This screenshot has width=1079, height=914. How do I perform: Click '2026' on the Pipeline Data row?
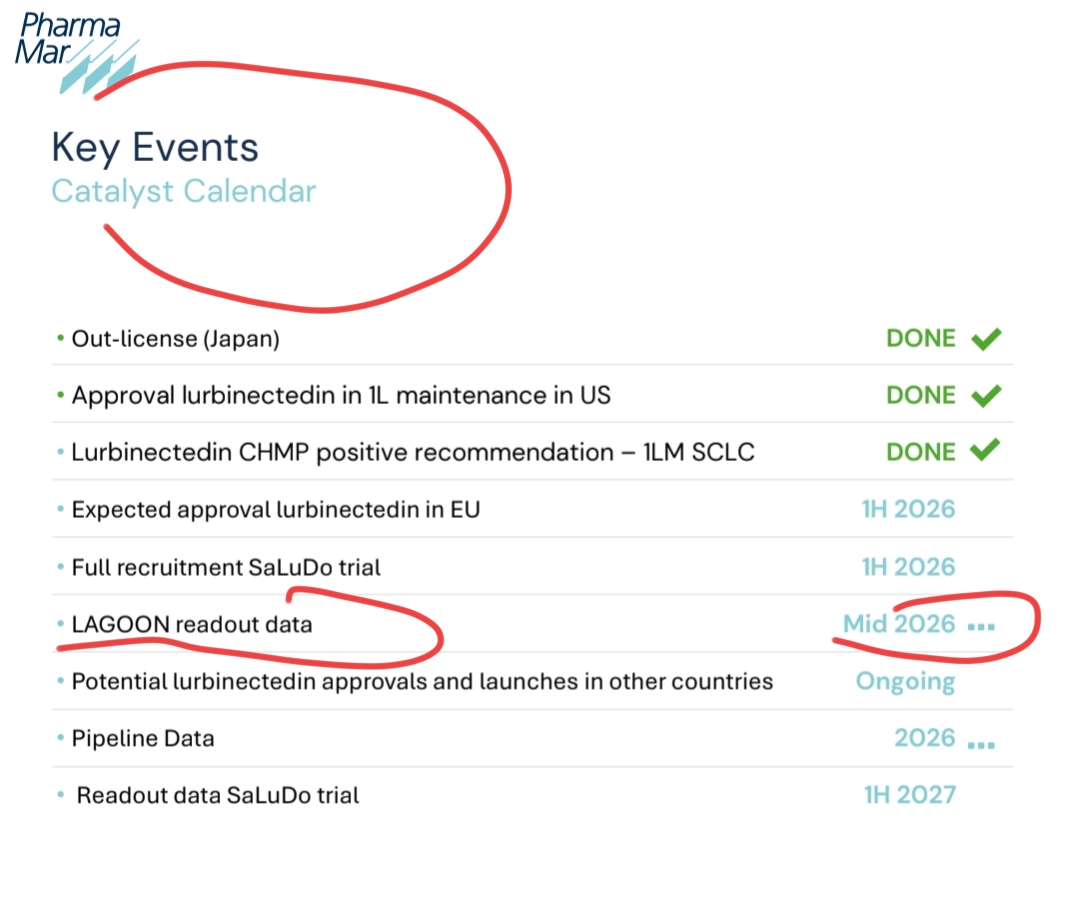[925, 738]
